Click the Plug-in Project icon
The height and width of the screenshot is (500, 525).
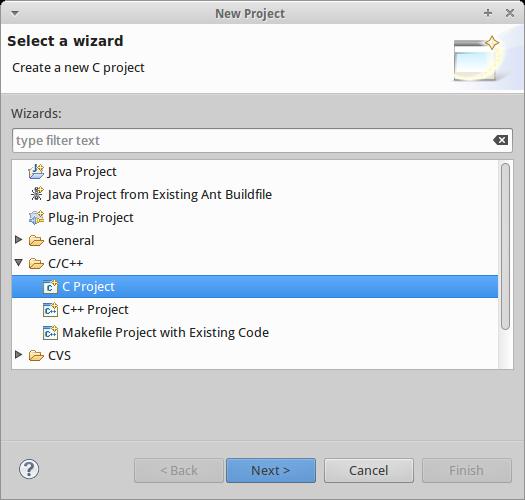(36, 217)
